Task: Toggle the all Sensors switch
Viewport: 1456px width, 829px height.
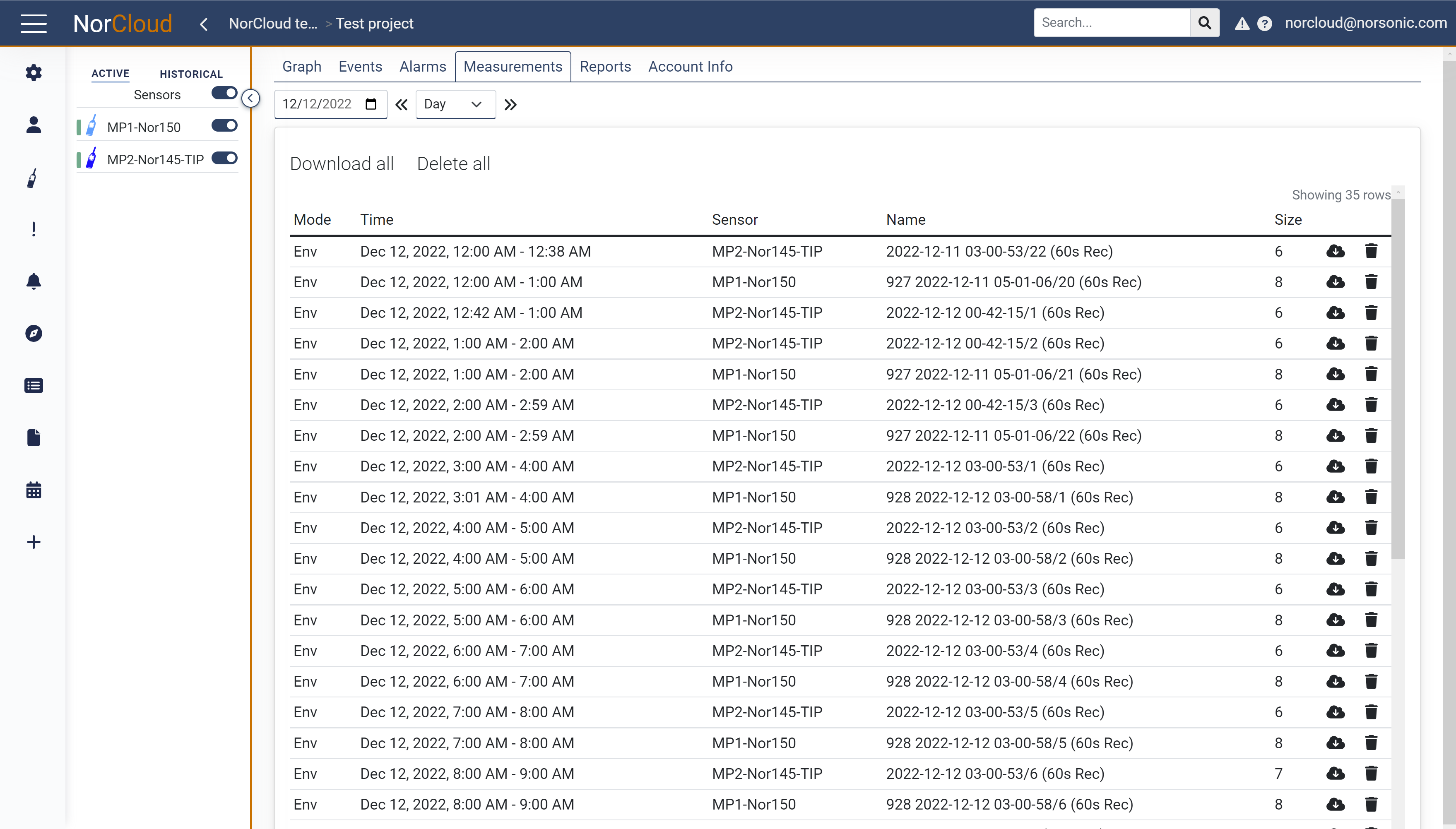Action: (224, 93)
